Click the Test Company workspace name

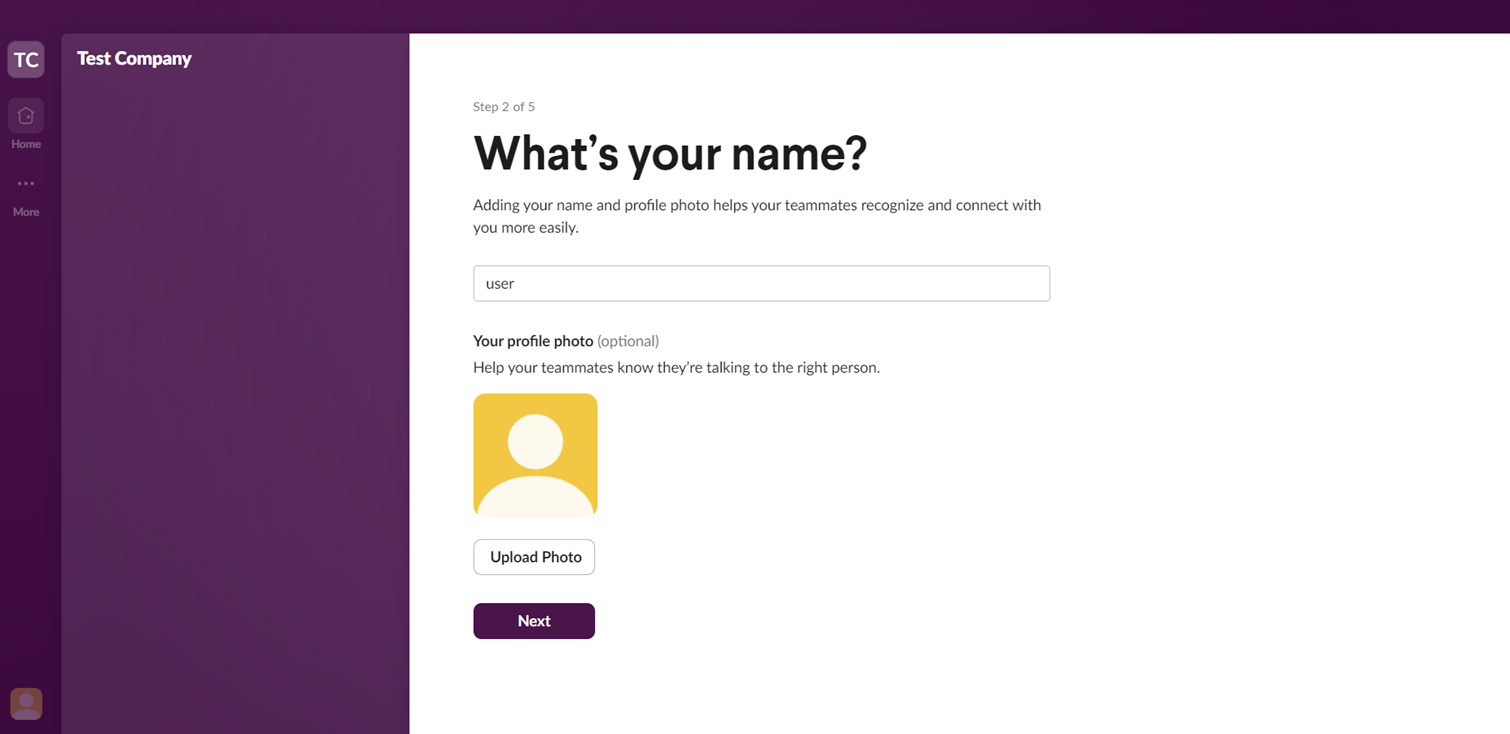(134, 58)
